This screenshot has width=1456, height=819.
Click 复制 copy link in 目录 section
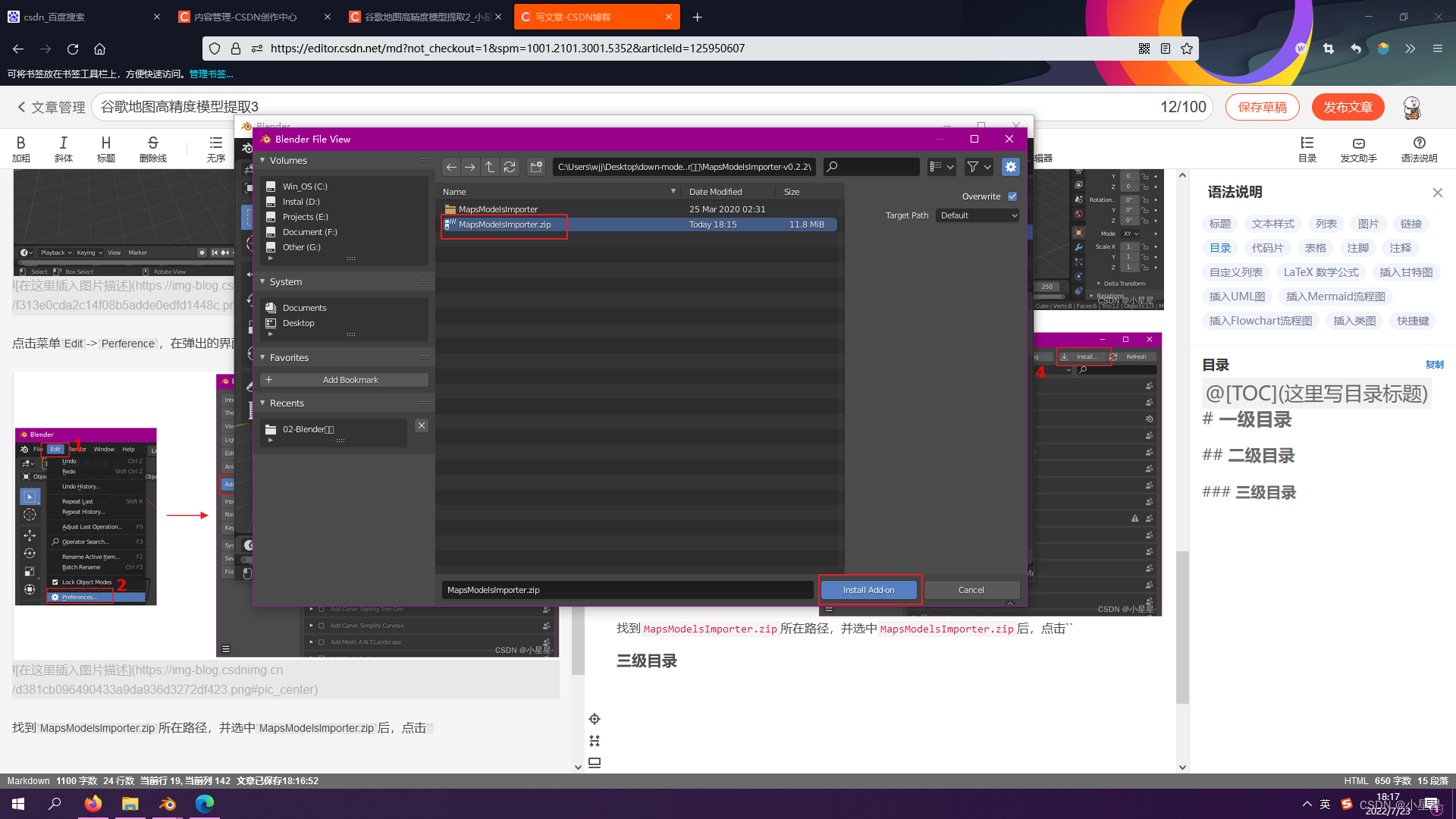point(1435,365)
